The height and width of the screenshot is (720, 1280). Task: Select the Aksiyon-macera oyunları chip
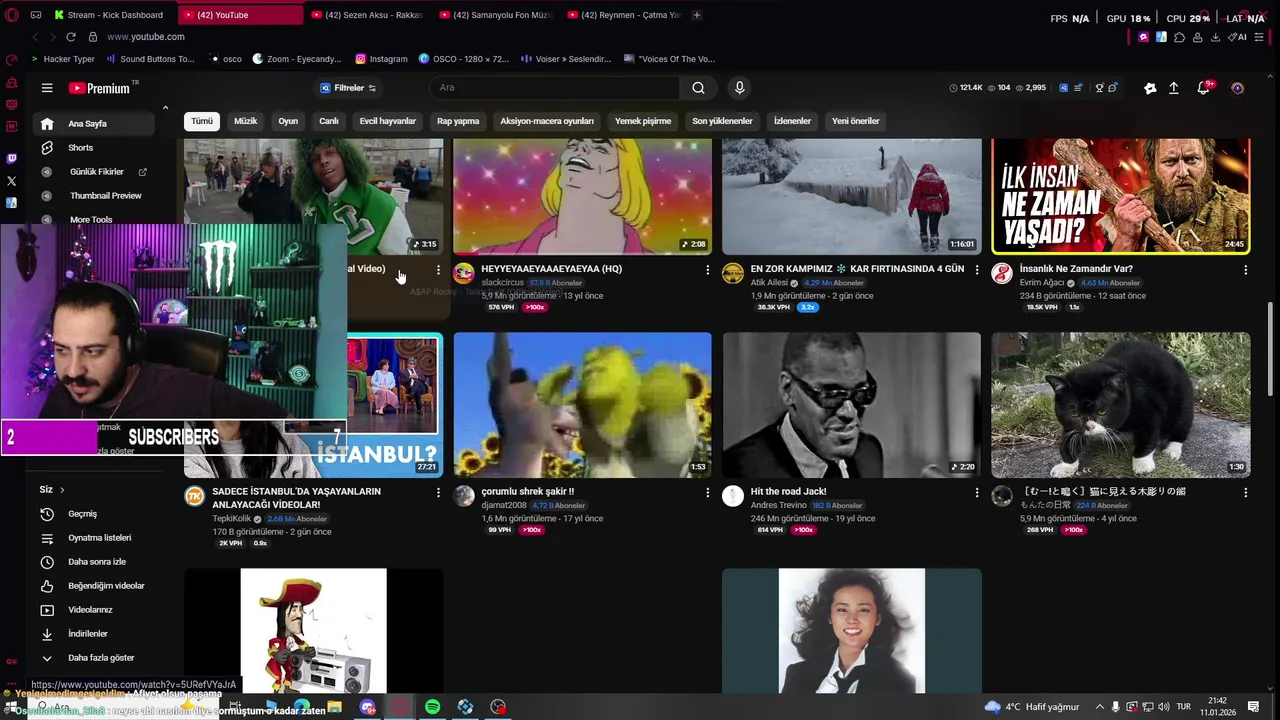(547, 121)
